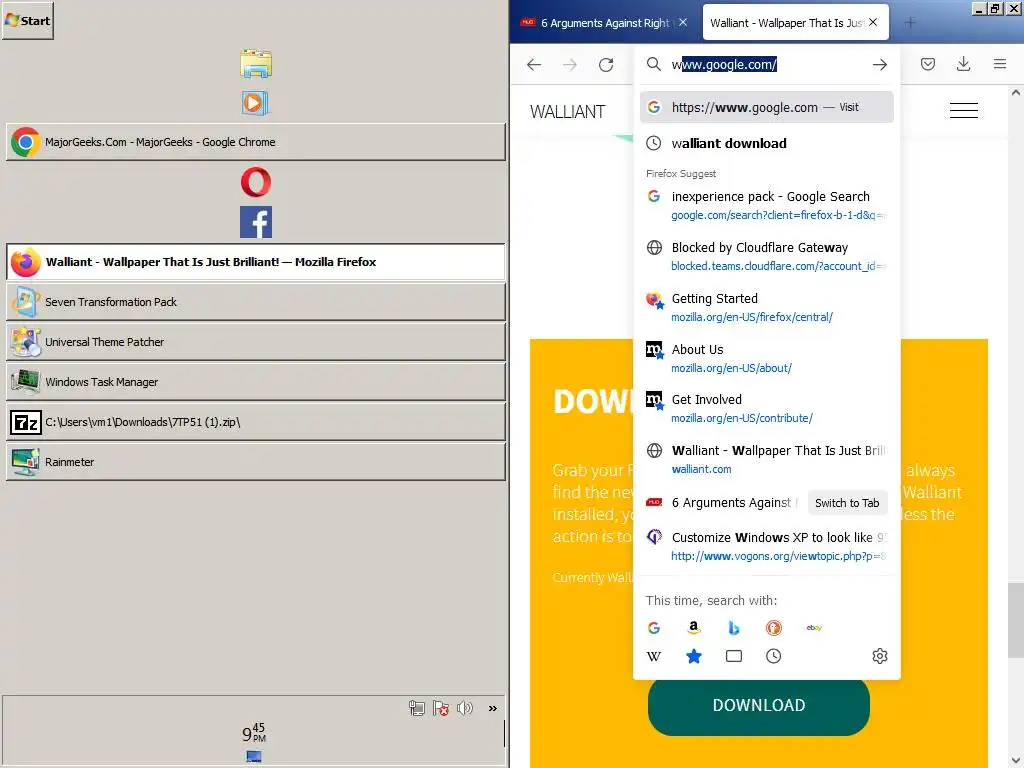Search in open Tabs icon
This screenshot has width=1024, height=768.
(x=733, y=656)
